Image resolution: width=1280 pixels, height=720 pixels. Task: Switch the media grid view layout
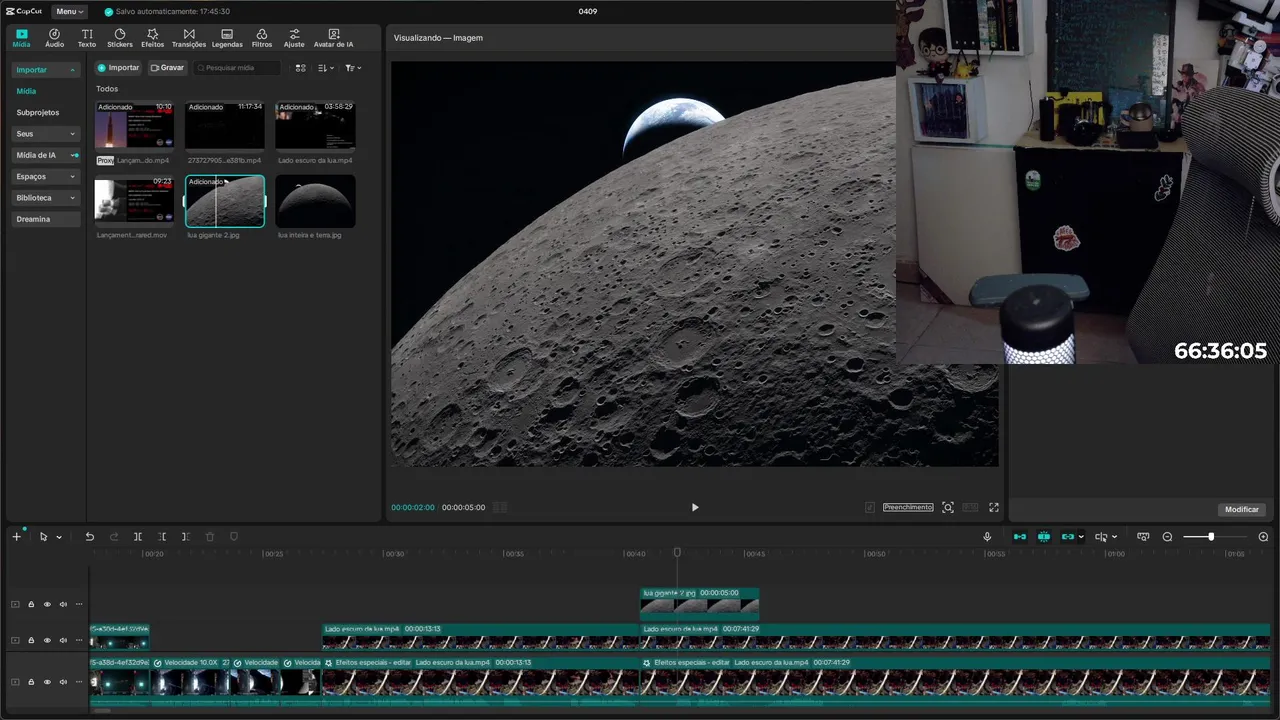[x=300, y=68]
